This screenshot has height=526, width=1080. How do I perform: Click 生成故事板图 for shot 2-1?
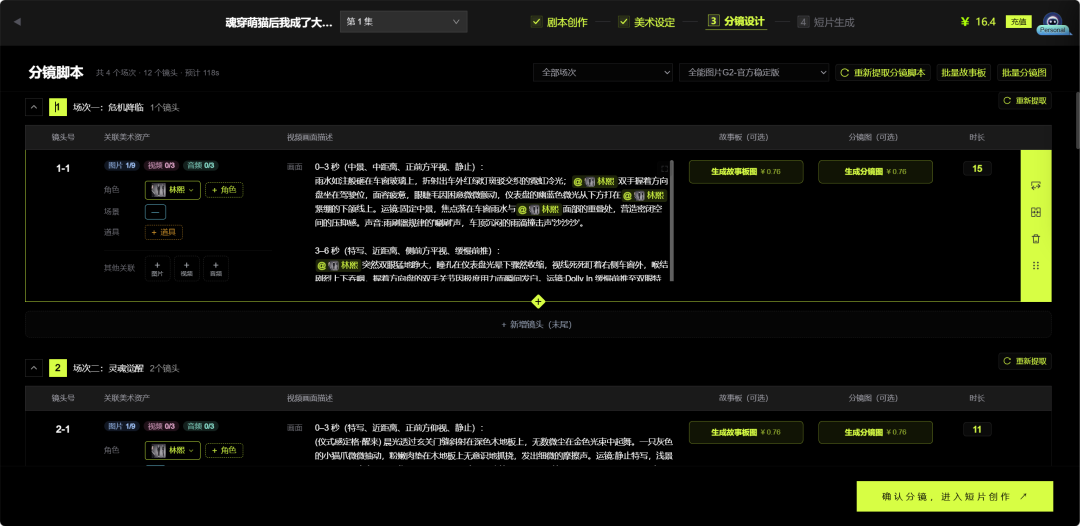click(746, 432)
